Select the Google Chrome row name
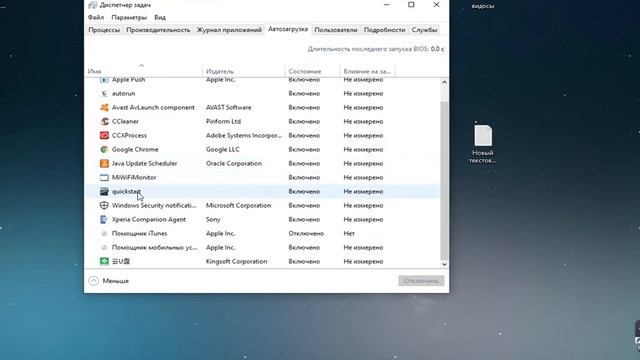 coord(135,149)
